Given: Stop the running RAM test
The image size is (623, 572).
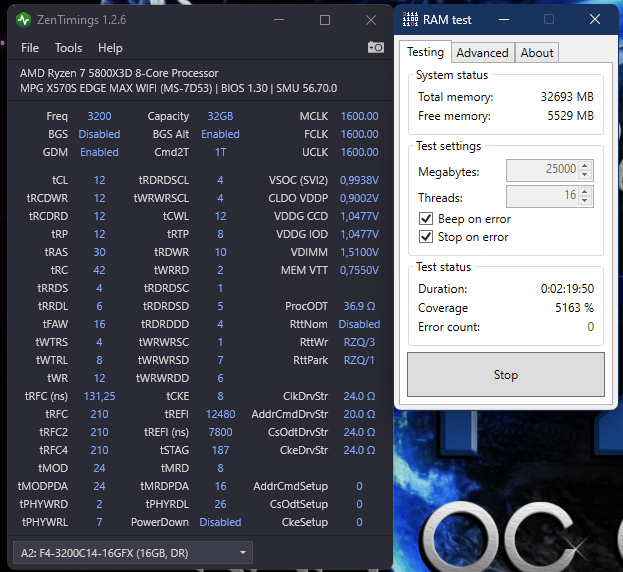Looking at the screenshot, I should click(506, 375).
